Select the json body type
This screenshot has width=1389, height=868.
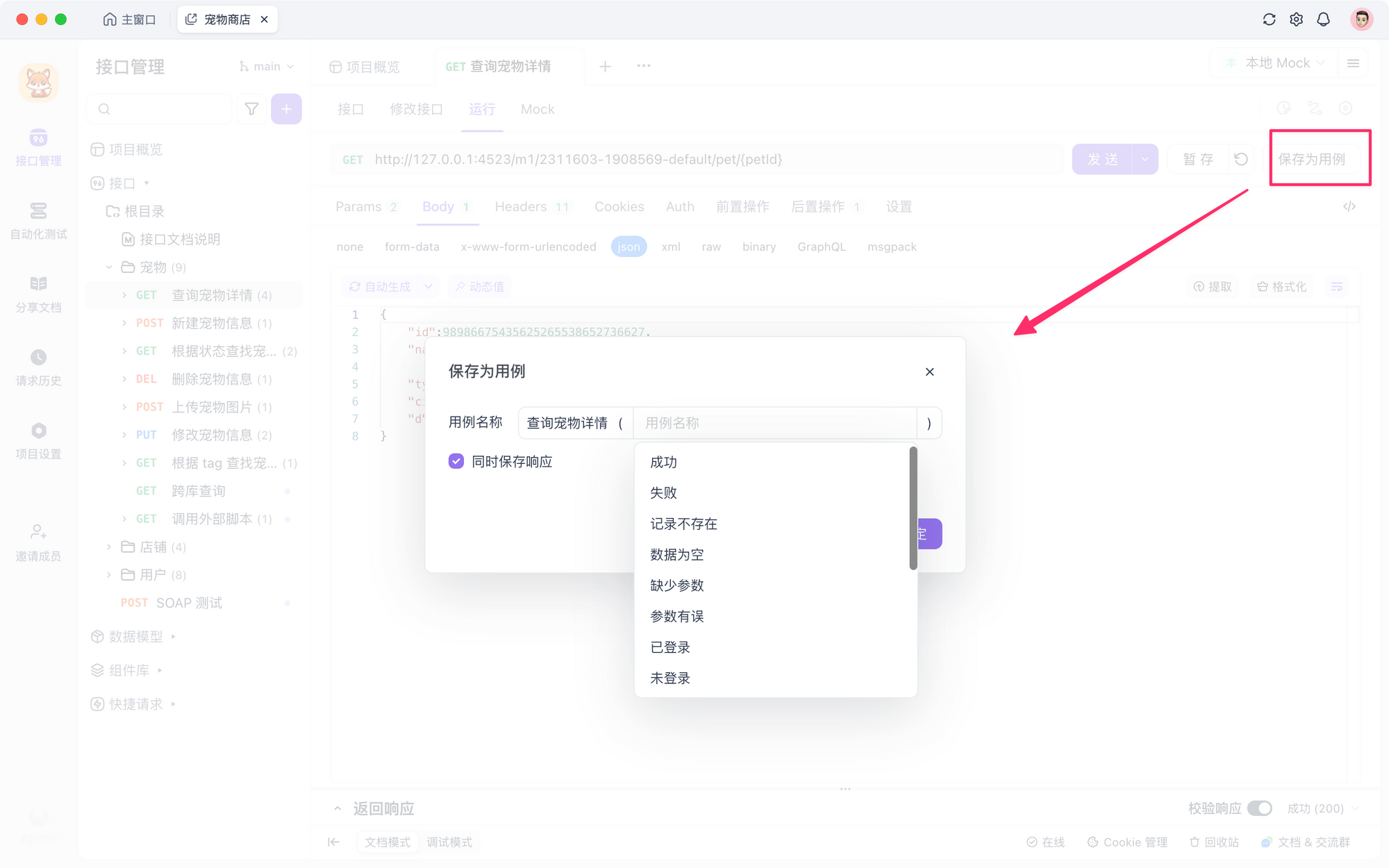629,247
